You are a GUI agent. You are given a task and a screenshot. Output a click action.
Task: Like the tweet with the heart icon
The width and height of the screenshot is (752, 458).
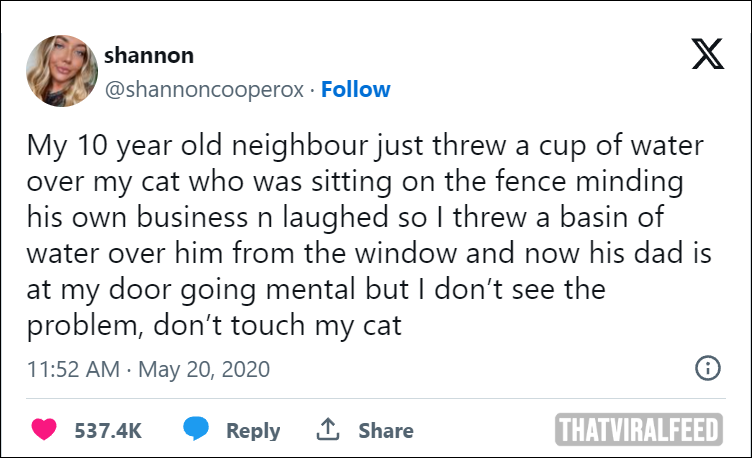point(44,429)
